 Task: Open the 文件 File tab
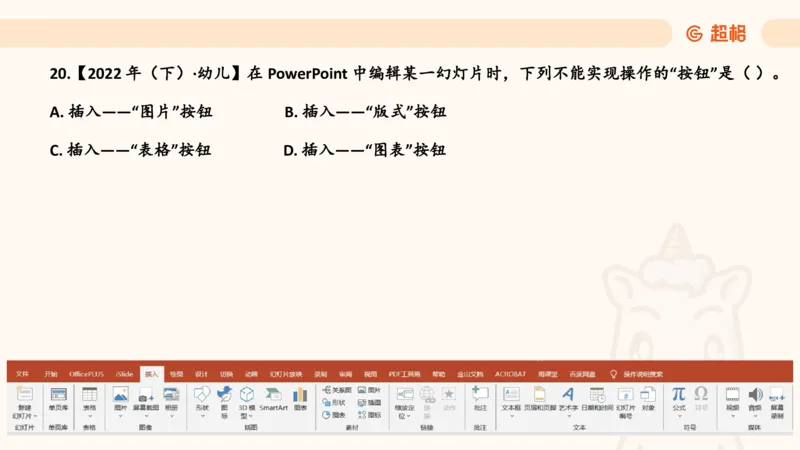point(22,374)
